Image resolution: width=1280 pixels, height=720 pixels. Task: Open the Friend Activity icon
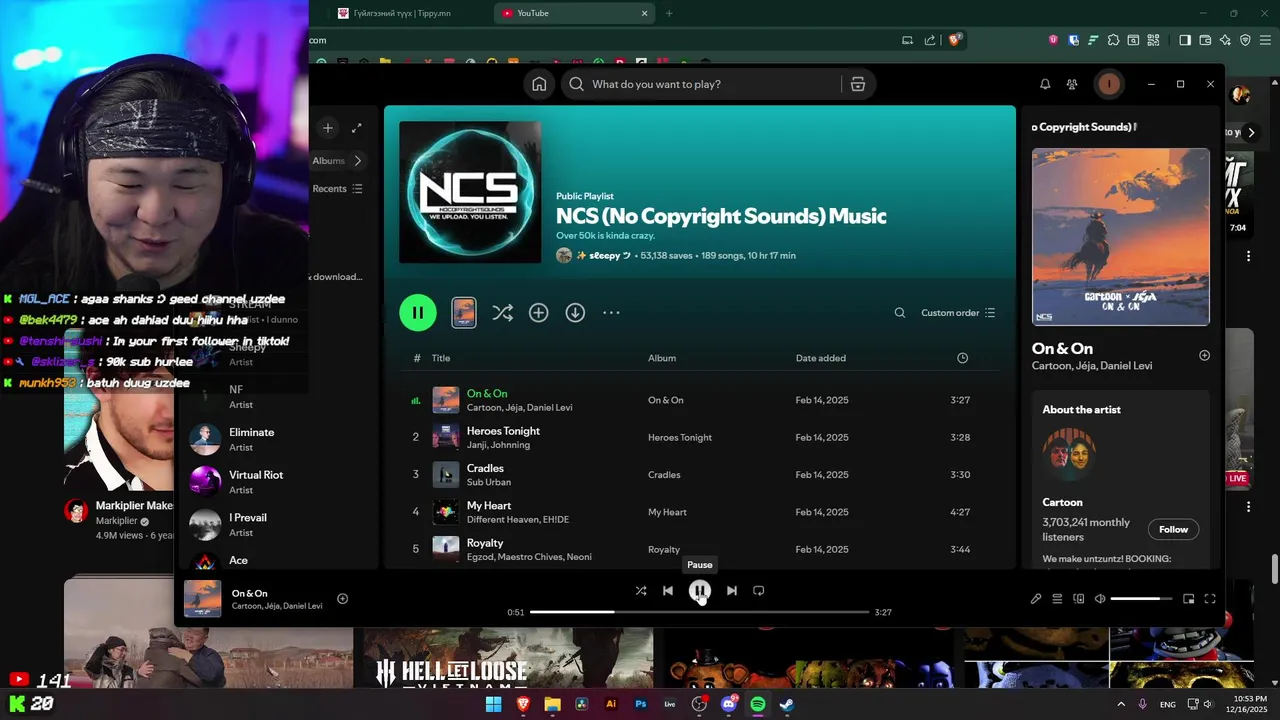(1072, 84)
